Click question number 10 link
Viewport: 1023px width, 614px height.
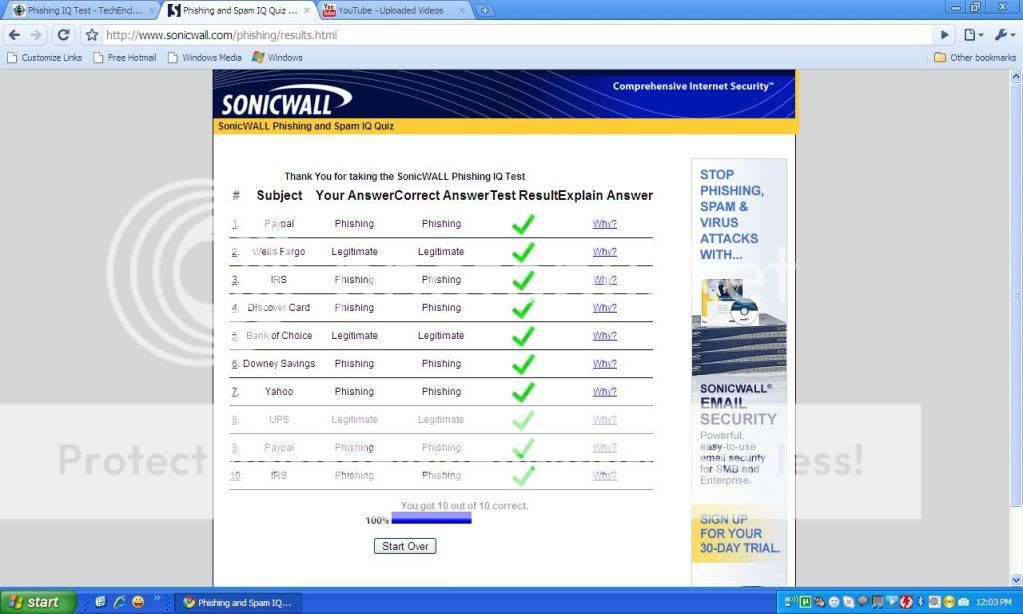coord(236,476)
